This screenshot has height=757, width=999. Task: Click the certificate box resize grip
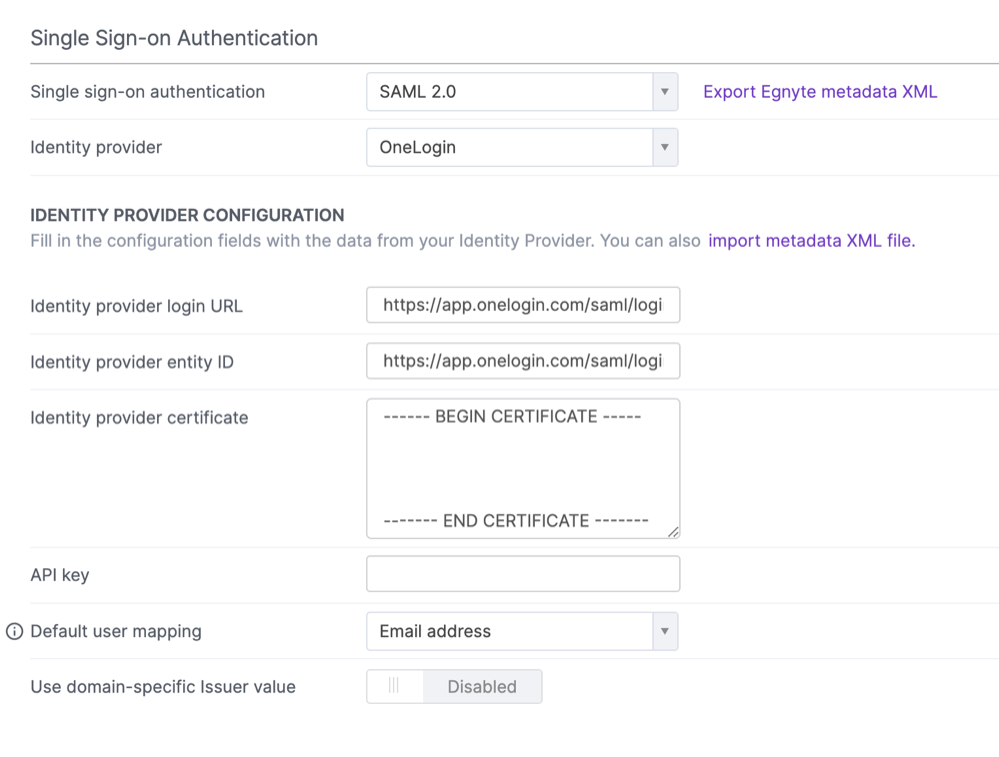[673, 531]
